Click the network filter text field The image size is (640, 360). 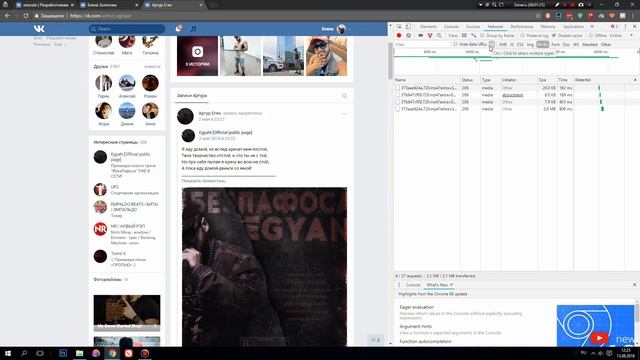422,44
